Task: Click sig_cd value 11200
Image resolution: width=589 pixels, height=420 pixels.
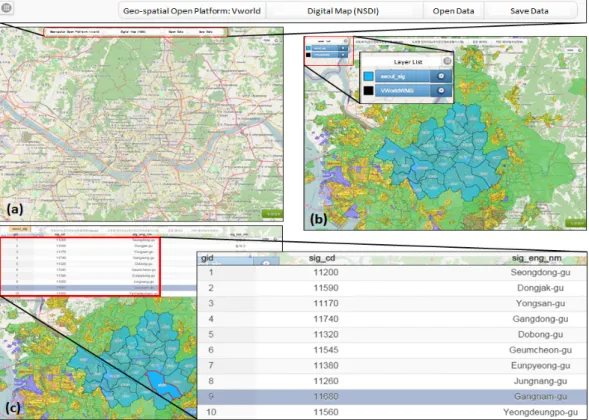Action: pyautogui.click(x=326, y=272)
